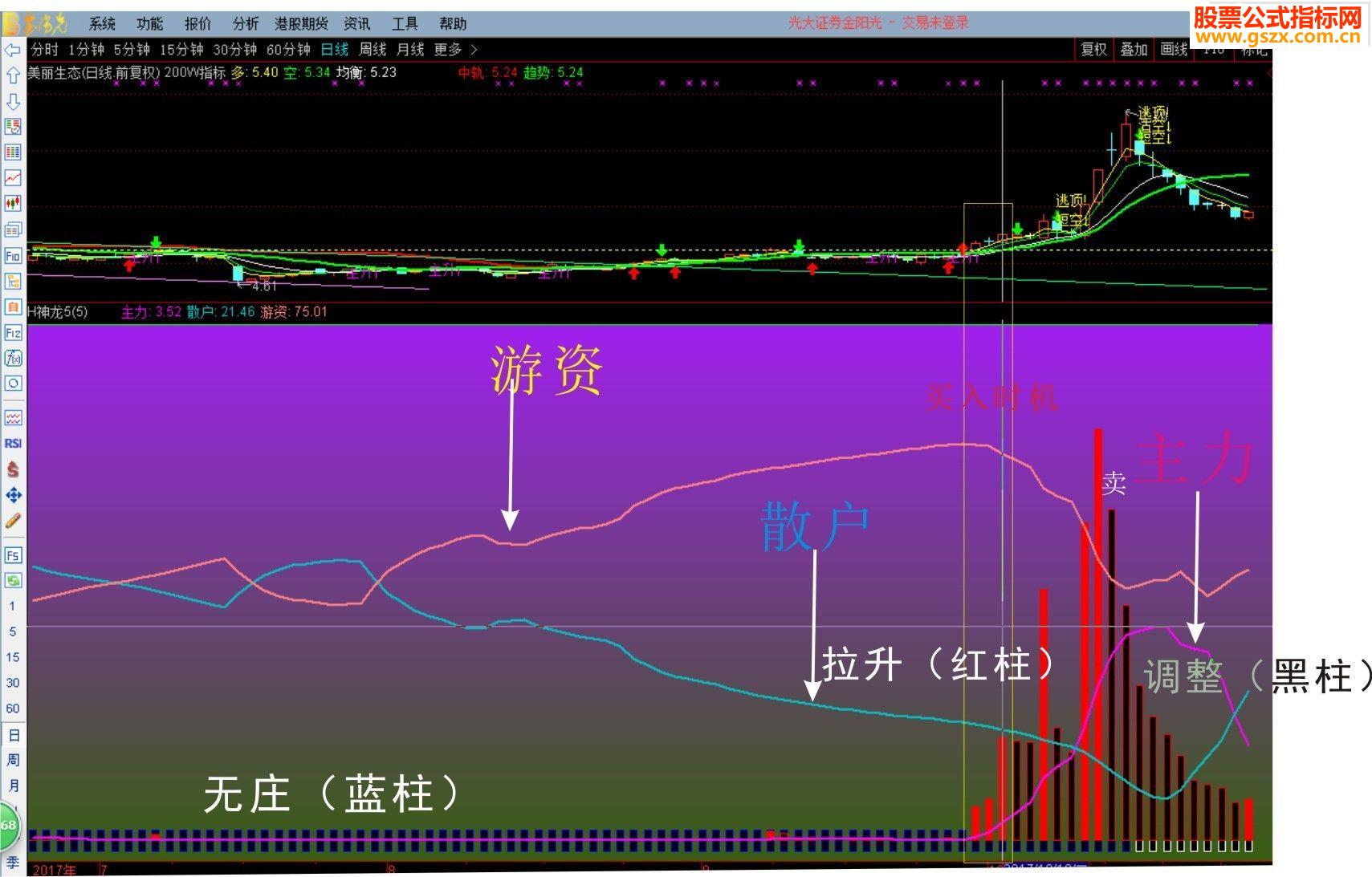Viewport: 1372px width, 877px height.
Task: Open the 系统 menu
Action: coord(102,24)
